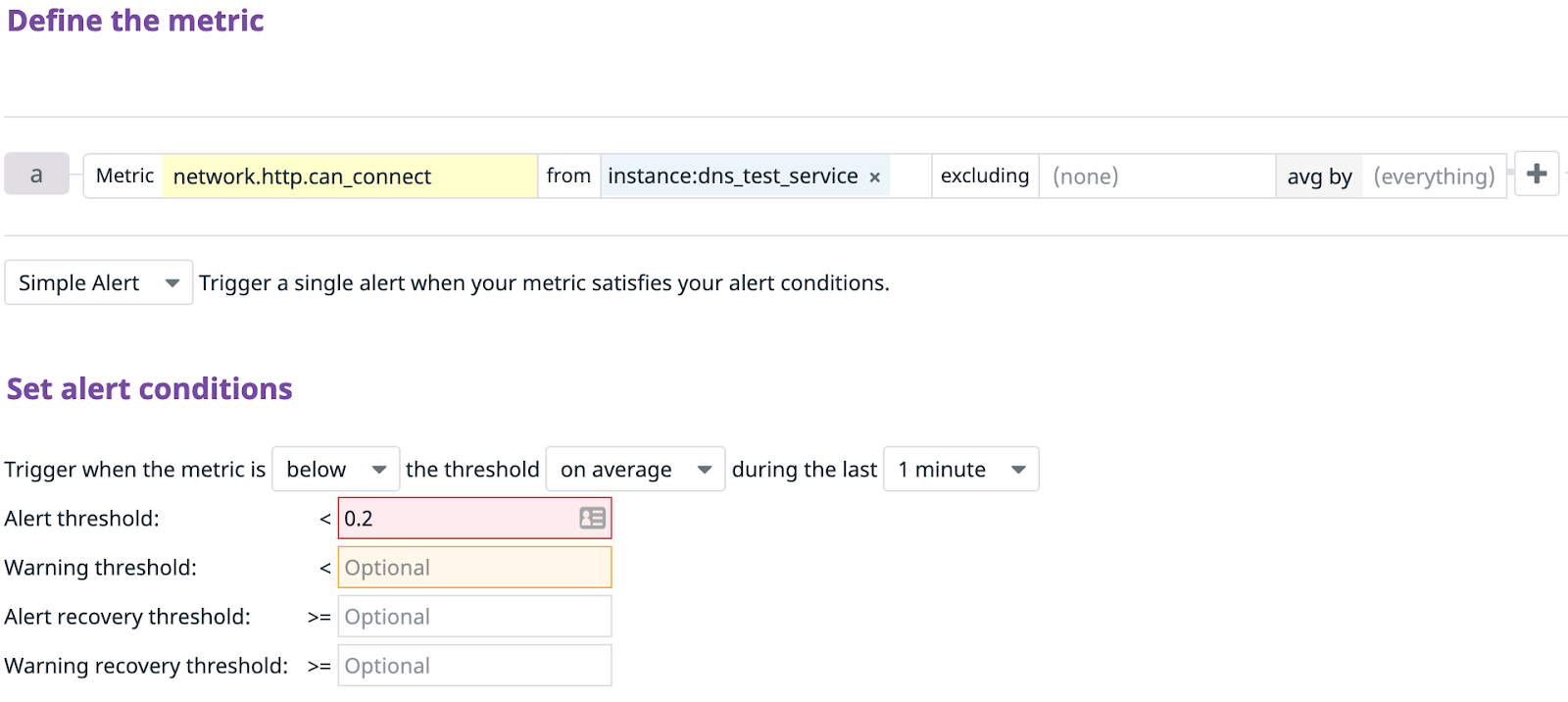1568x702 pixels.
Task: Click the Alert recovery threshold input field
Action: click(x=474, y=616)
